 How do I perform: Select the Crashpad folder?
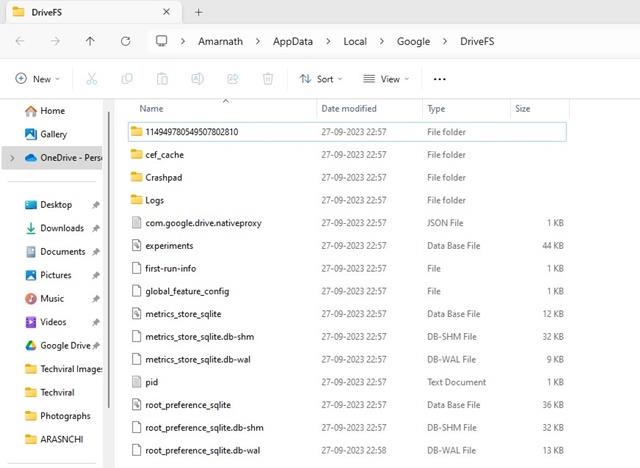tap(347, 177)
